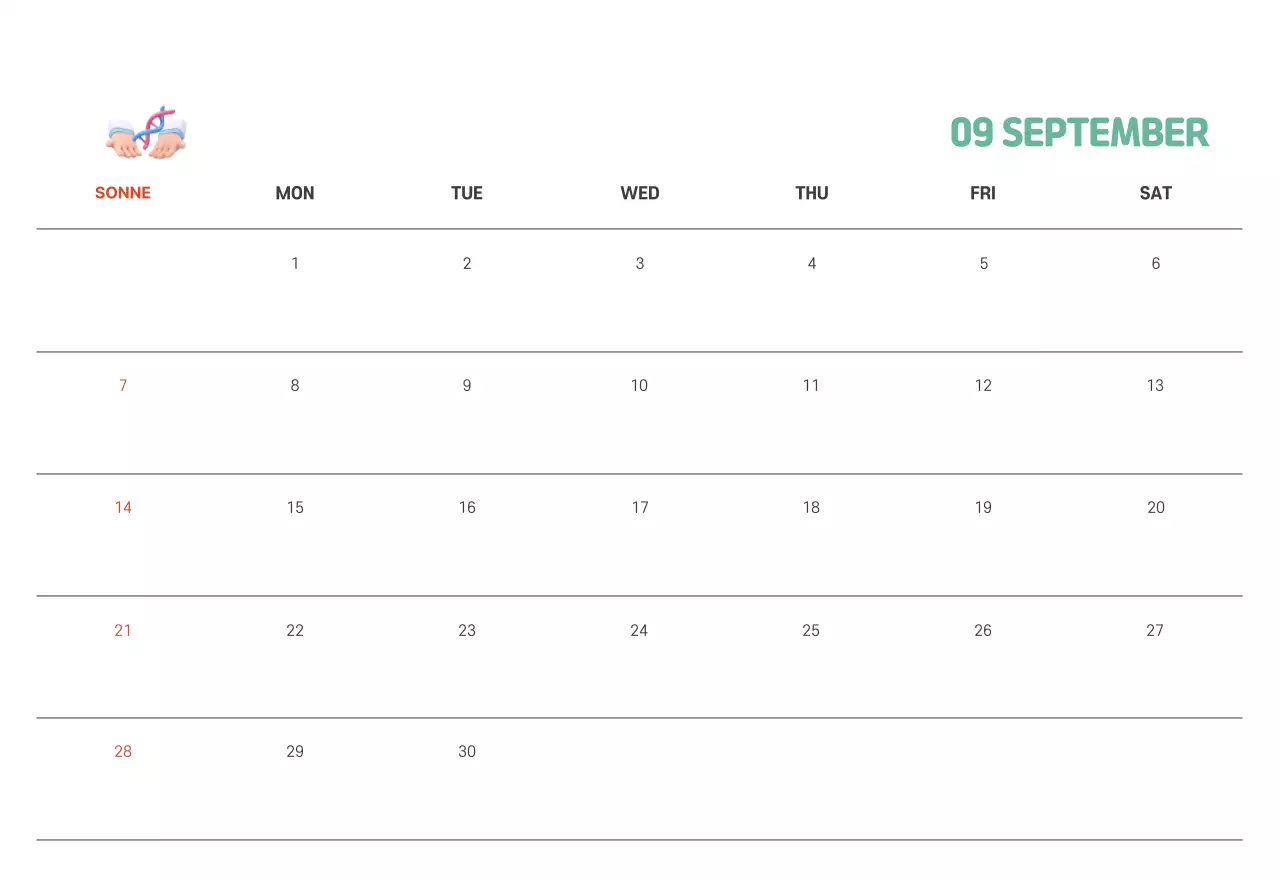Click the 09 SEPTEMBER title
Screen dimensions: 1280x880
coord(1079,132)
